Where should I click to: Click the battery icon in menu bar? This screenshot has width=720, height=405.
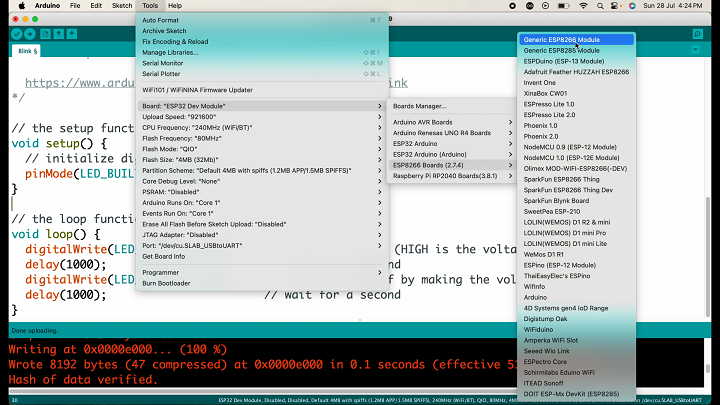click(563, 6)
